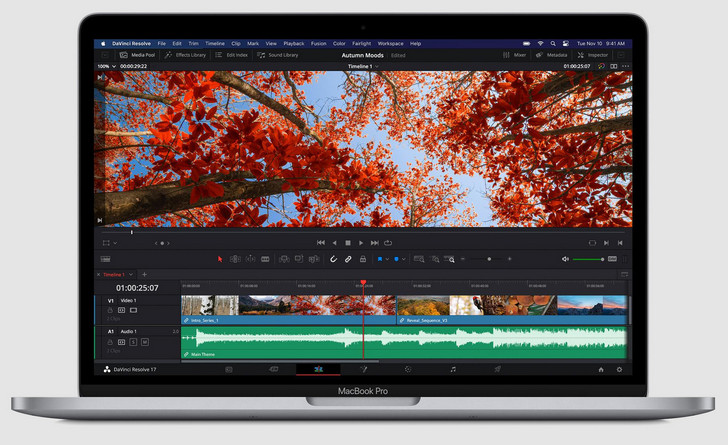The height and width of the screenshot is (445, 728).
Task: Expand the Flag color dropdown arrow
Action: point(387,259)
